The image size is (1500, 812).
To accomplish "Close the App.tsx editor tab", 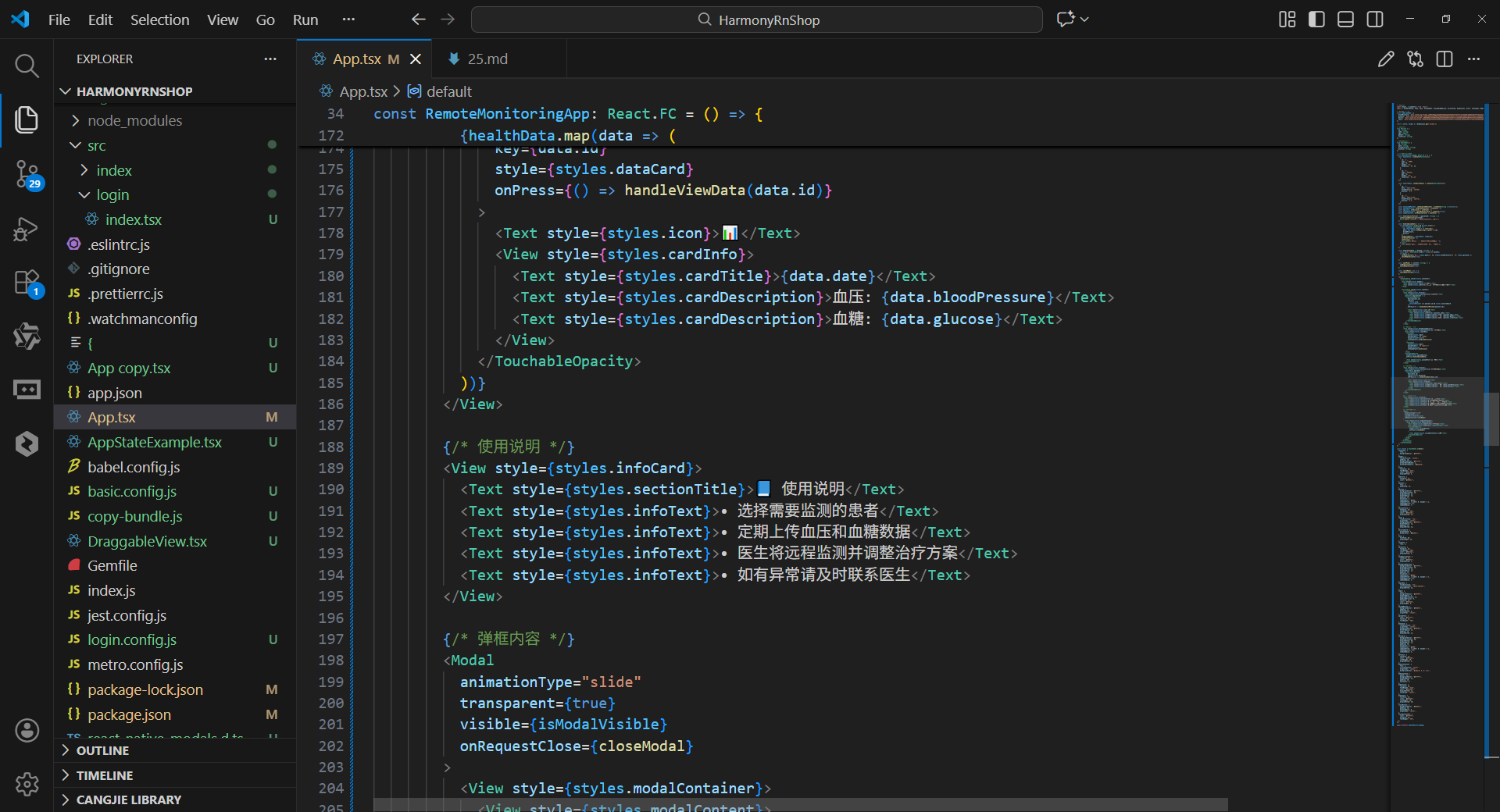I will (x=416, y=59).
